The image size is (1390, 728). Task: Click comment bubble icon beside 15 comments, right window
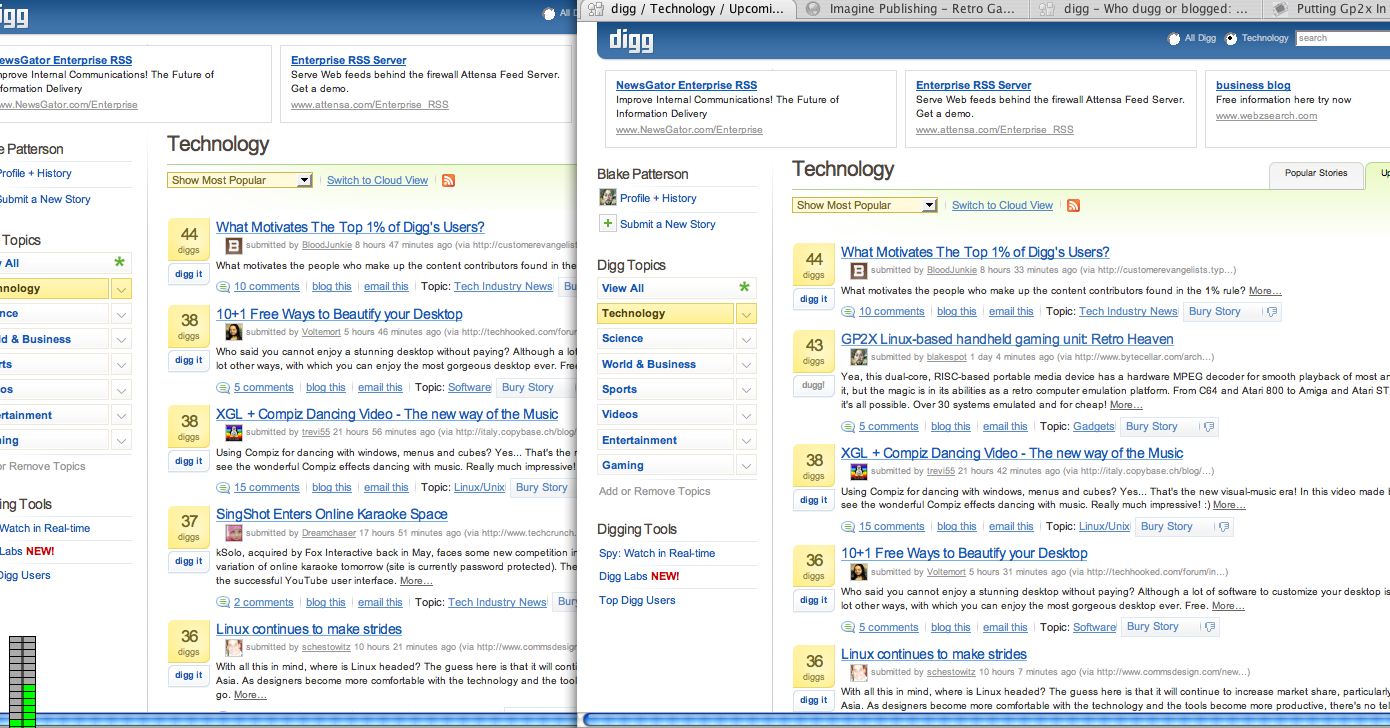(x=849, y=527)
